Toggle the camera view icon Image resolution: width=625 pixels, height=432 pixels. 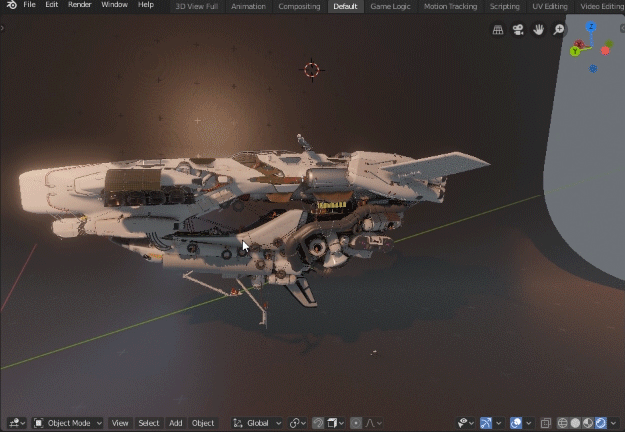click(x=518, y=30)
